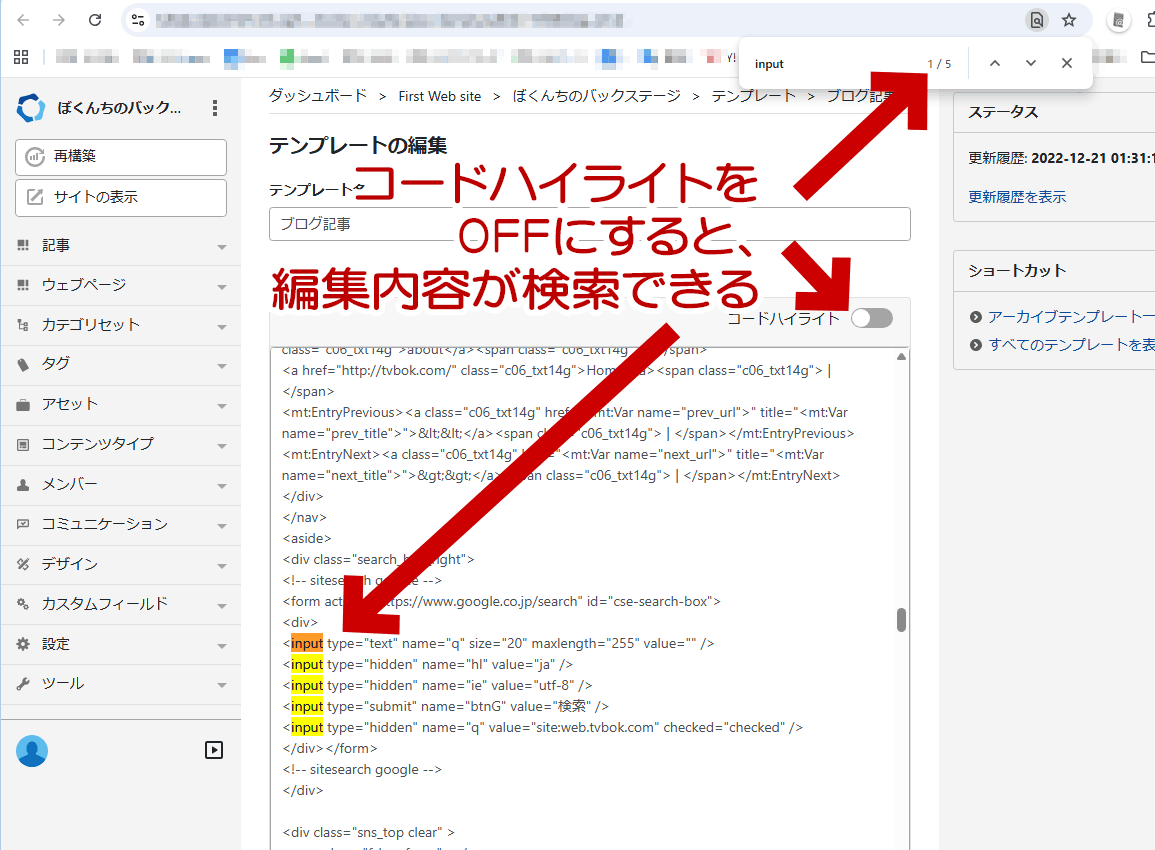
Task: Click the サイトの表示 button
Action: [x=121, y=197]
